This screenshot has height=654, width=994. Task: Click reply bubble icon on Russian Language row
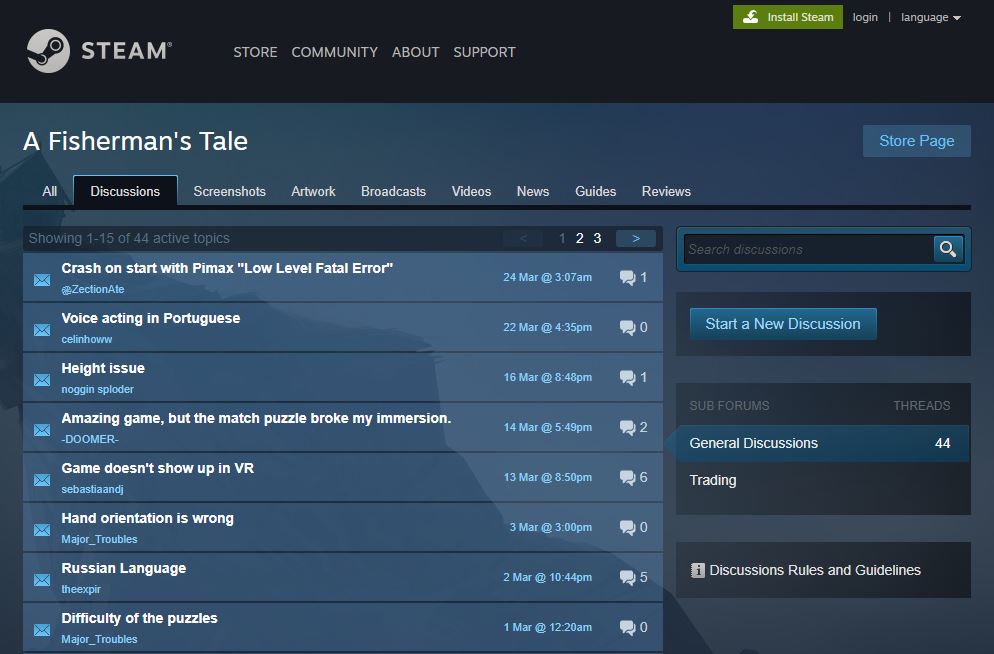628,578
